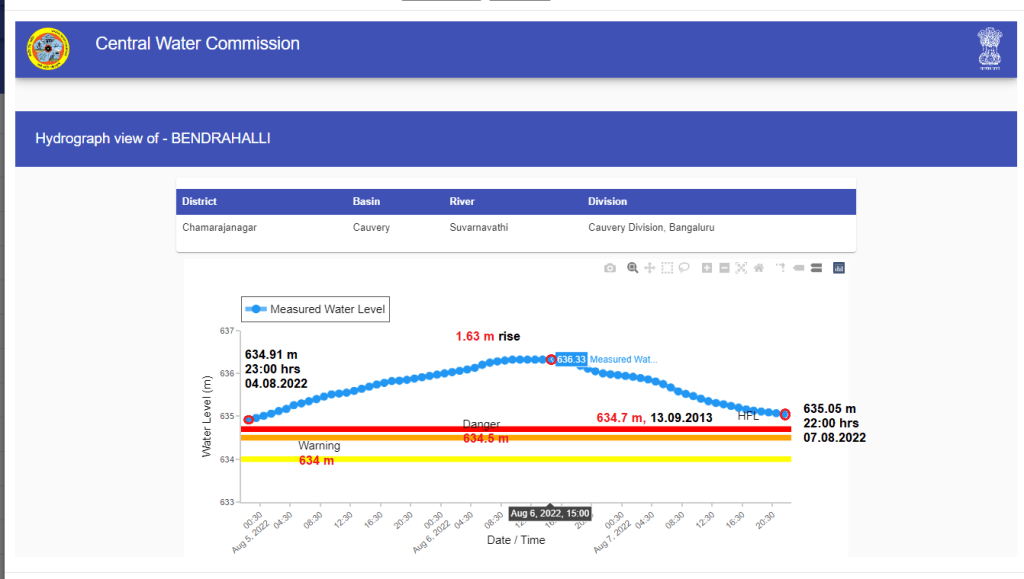Viewport: 1024px width, 579px height.
Task: Enable compare data on hover
Action: pyautogui.click(x=816, y=268)
